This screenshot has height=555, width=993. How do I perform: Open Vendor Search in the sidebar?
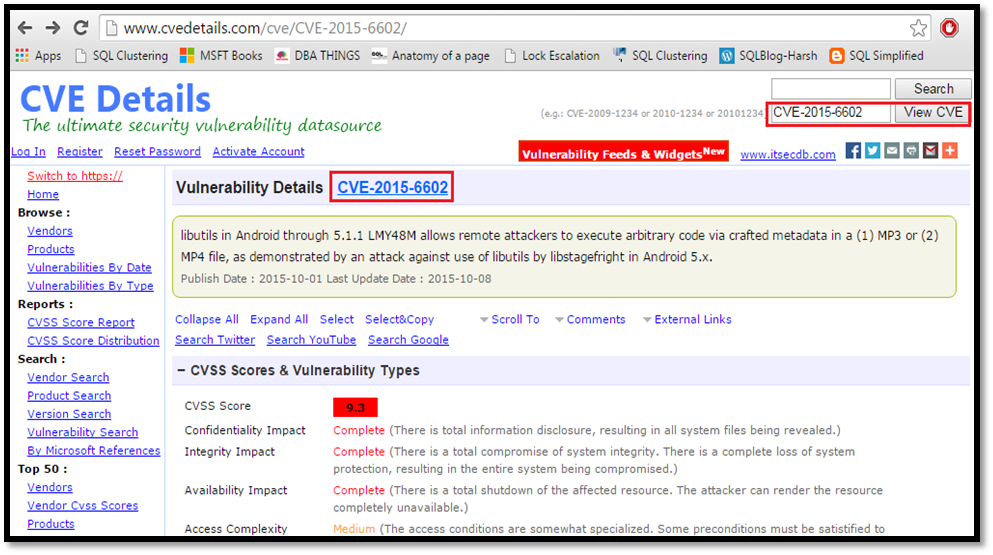(68, 378)
